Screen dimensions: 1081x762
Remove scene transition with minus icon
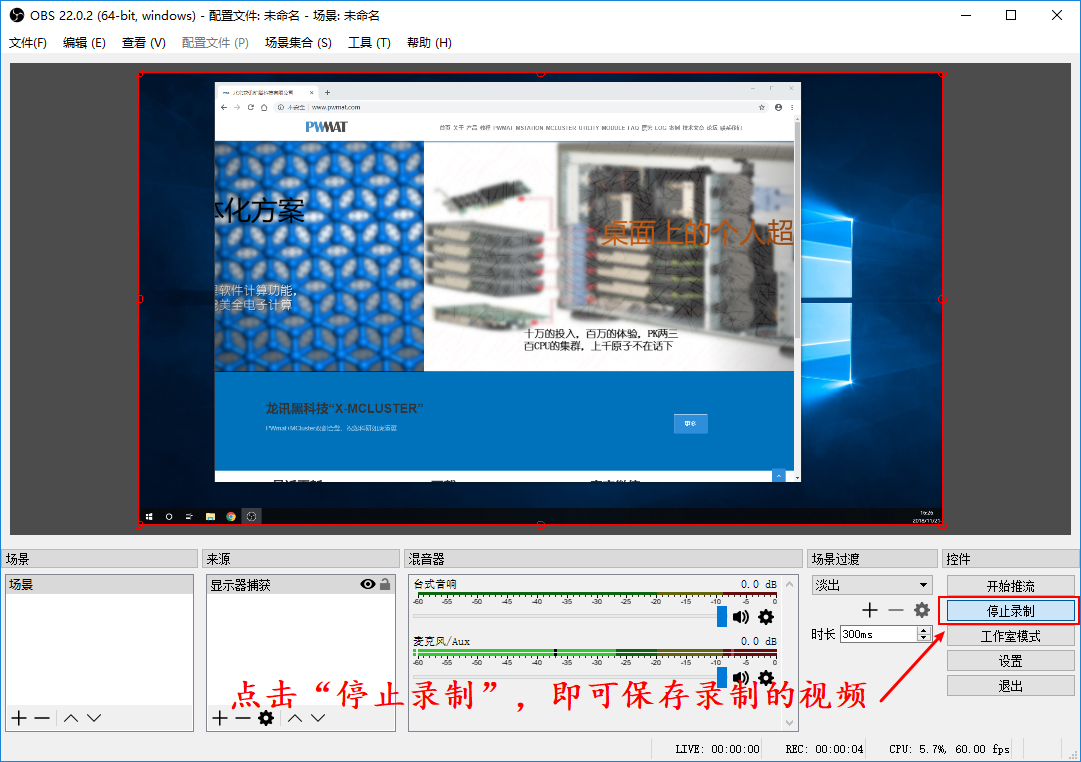[896, 610]
